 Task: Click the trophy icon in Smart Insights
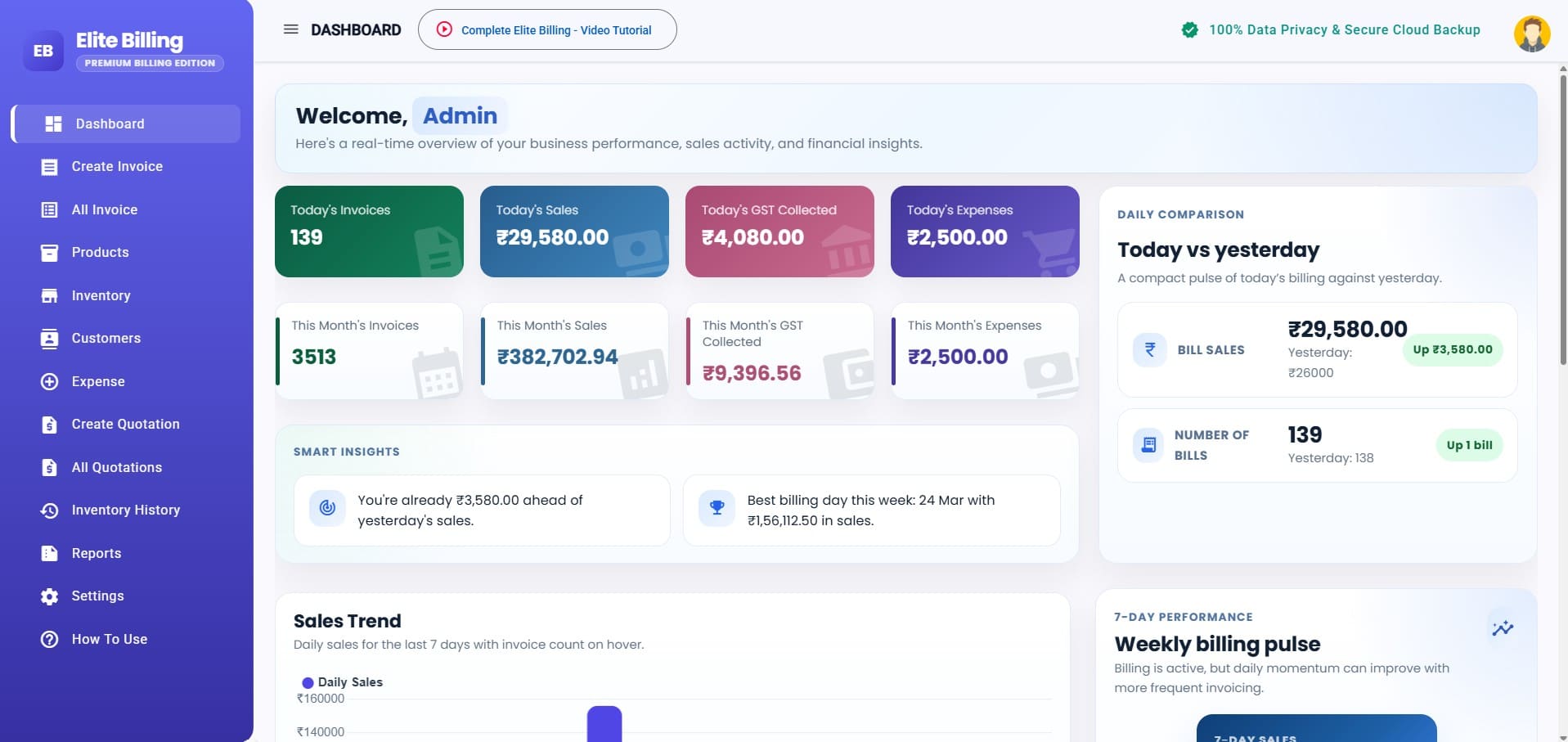[717, 507]
